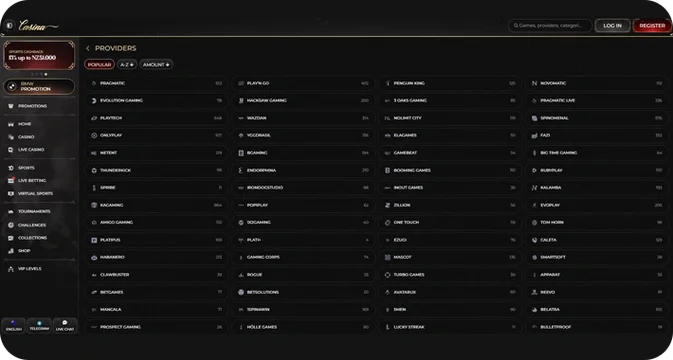Viewport: 673px width, 360px height.
Task: Open Sports in the sidebar
Action: coord(26,168)
